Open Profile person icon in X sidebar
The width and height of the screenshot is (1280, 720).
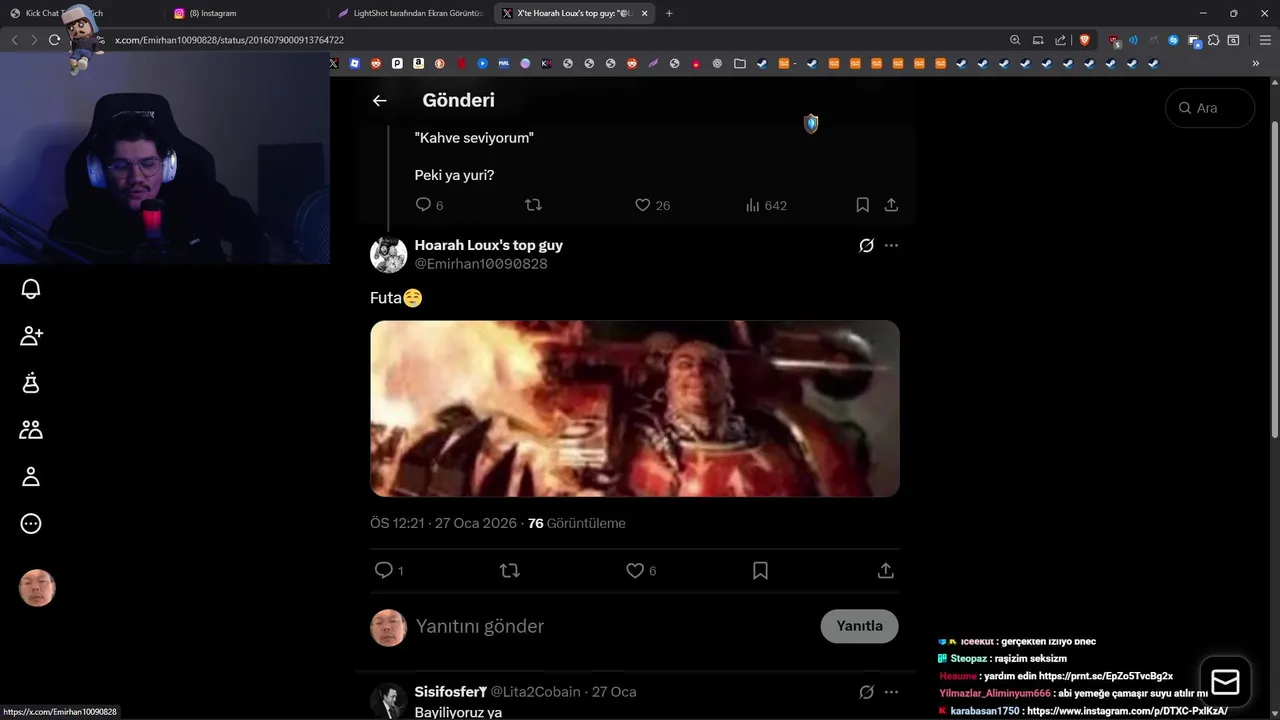click(x=31, y=477)
